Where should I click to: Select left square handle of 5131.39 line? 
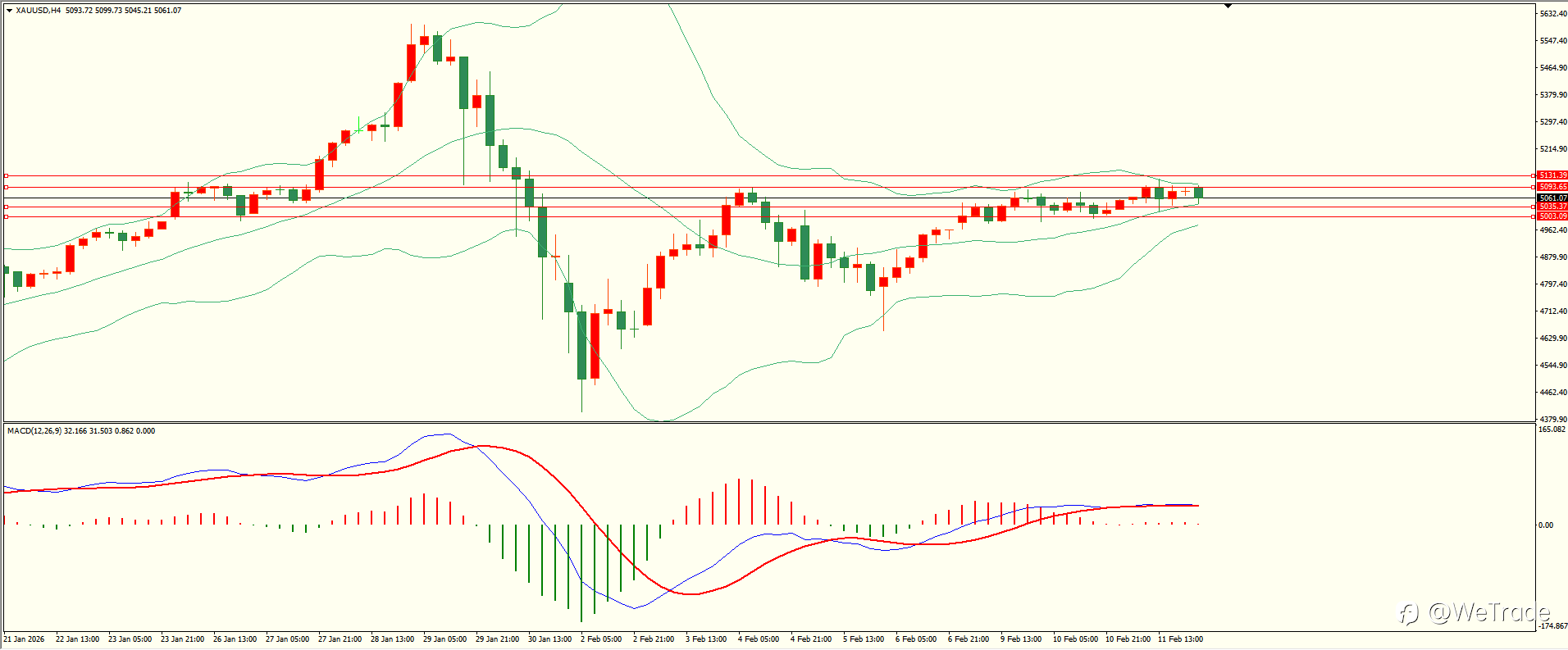[7, 175]
